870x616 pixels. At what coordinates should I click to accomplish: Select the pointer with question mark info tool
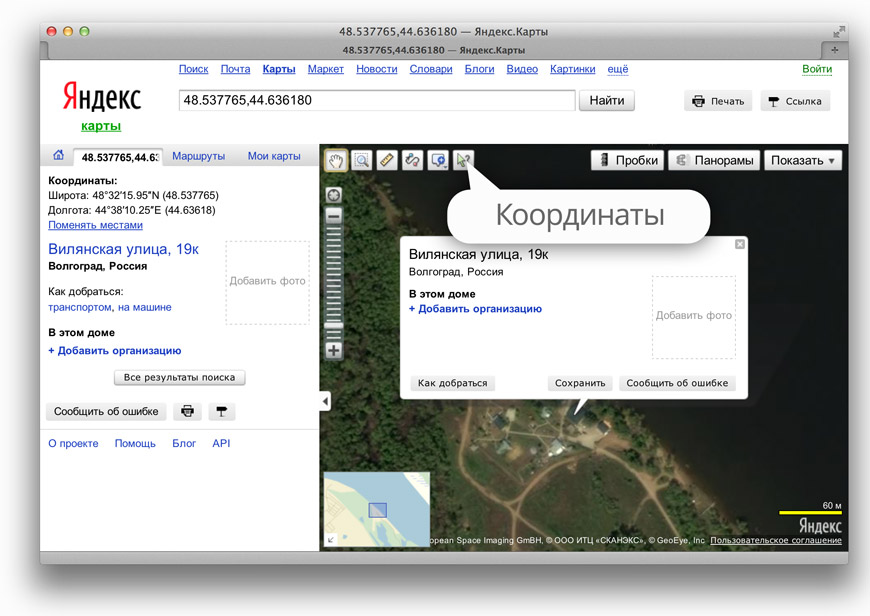pos(463,160)
